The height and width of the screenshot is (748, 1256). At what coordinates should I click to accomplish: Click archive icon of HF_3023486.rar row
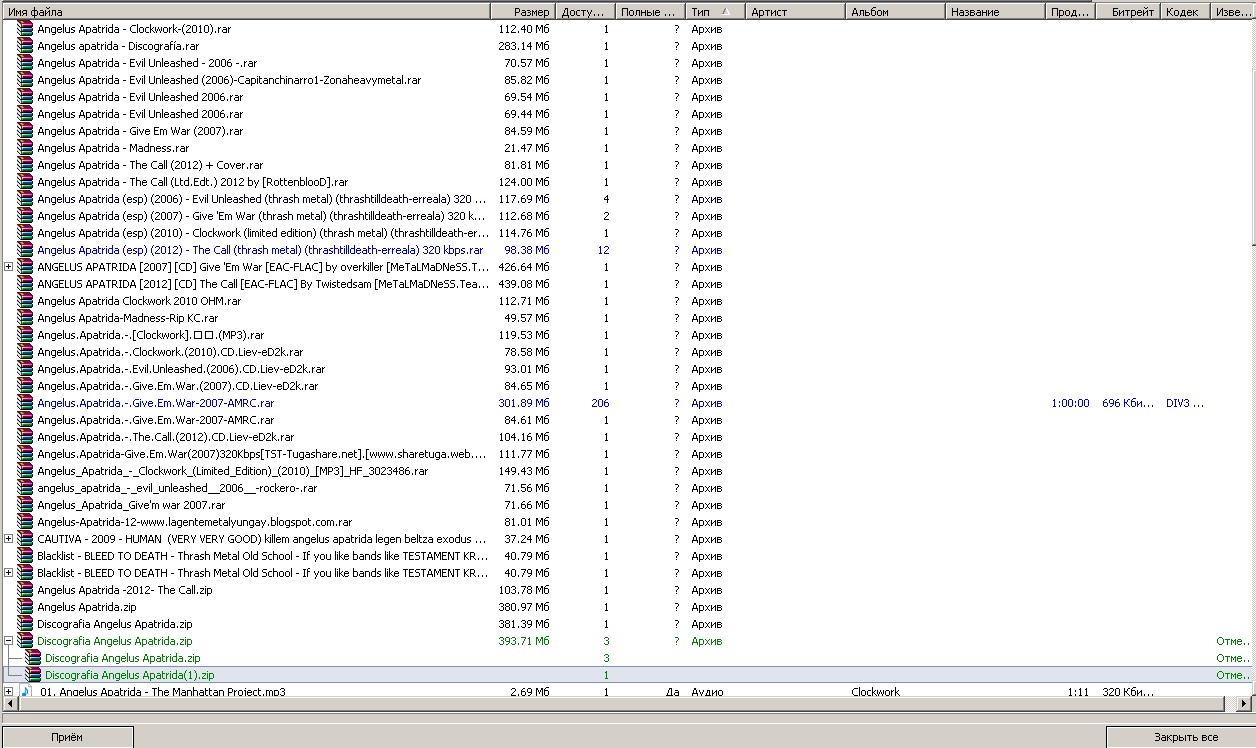[25, 471]
